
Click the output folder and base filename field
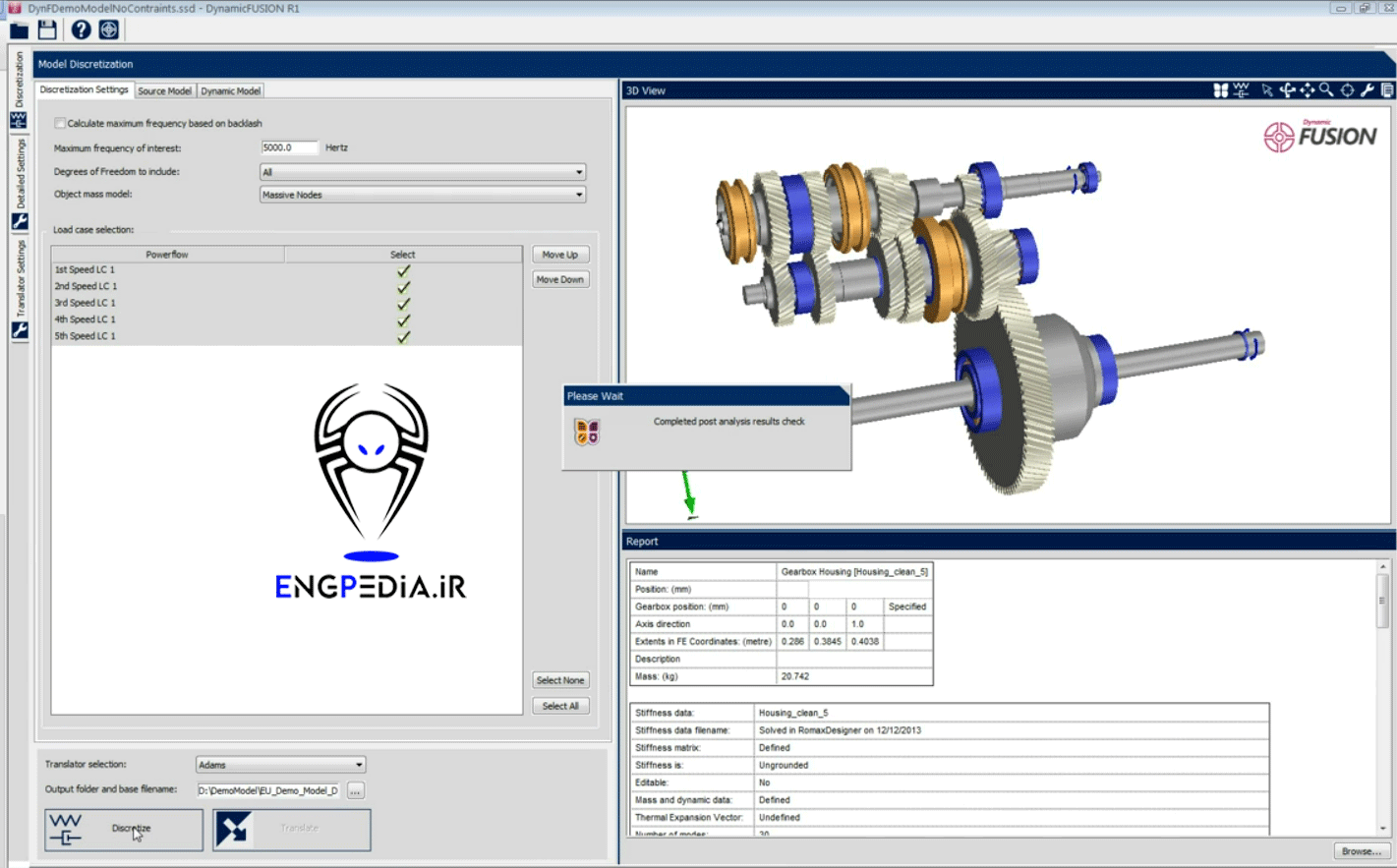[268, 790]
